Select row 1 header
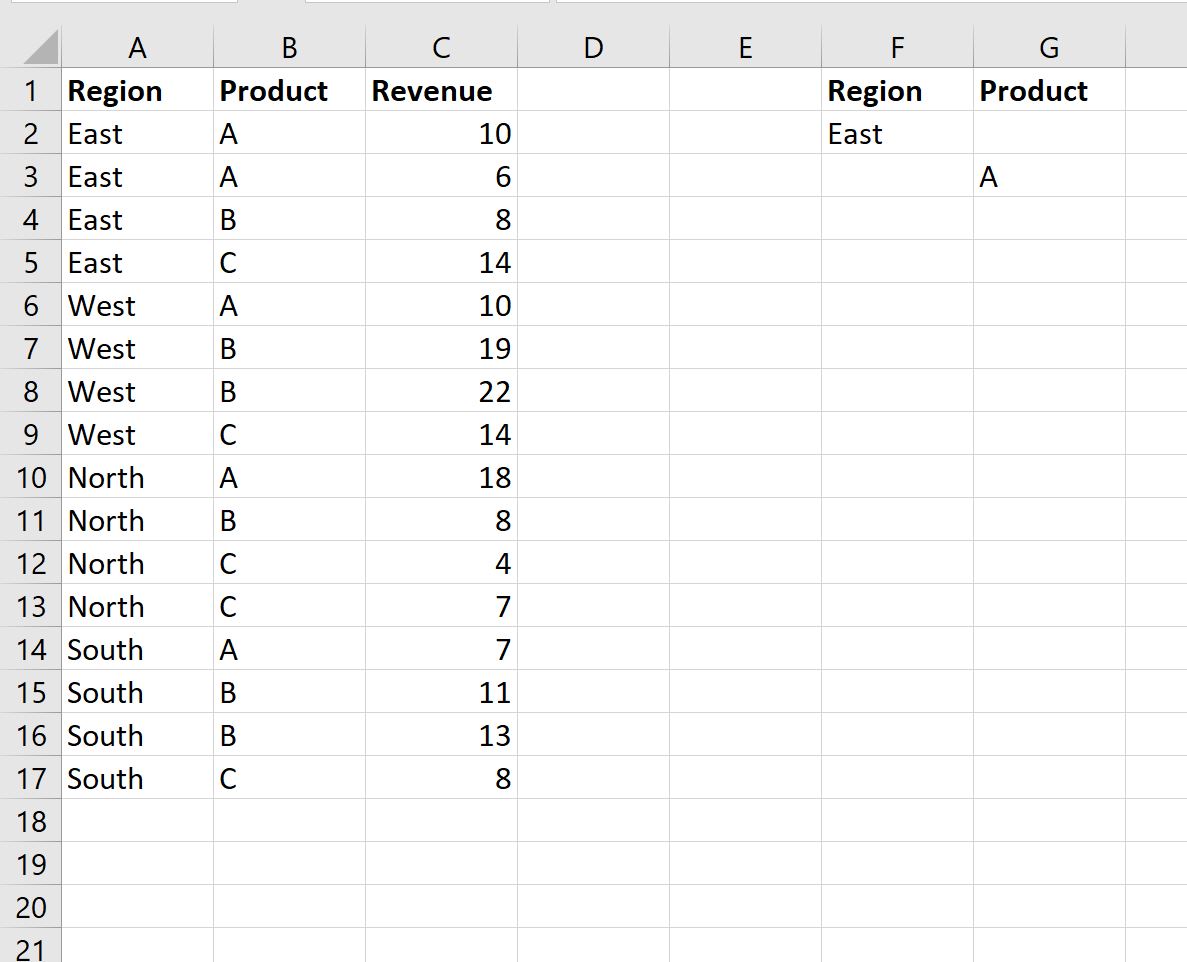Image resolution: width=1187 pixels, height=962 pixels. tap(31, 90)
